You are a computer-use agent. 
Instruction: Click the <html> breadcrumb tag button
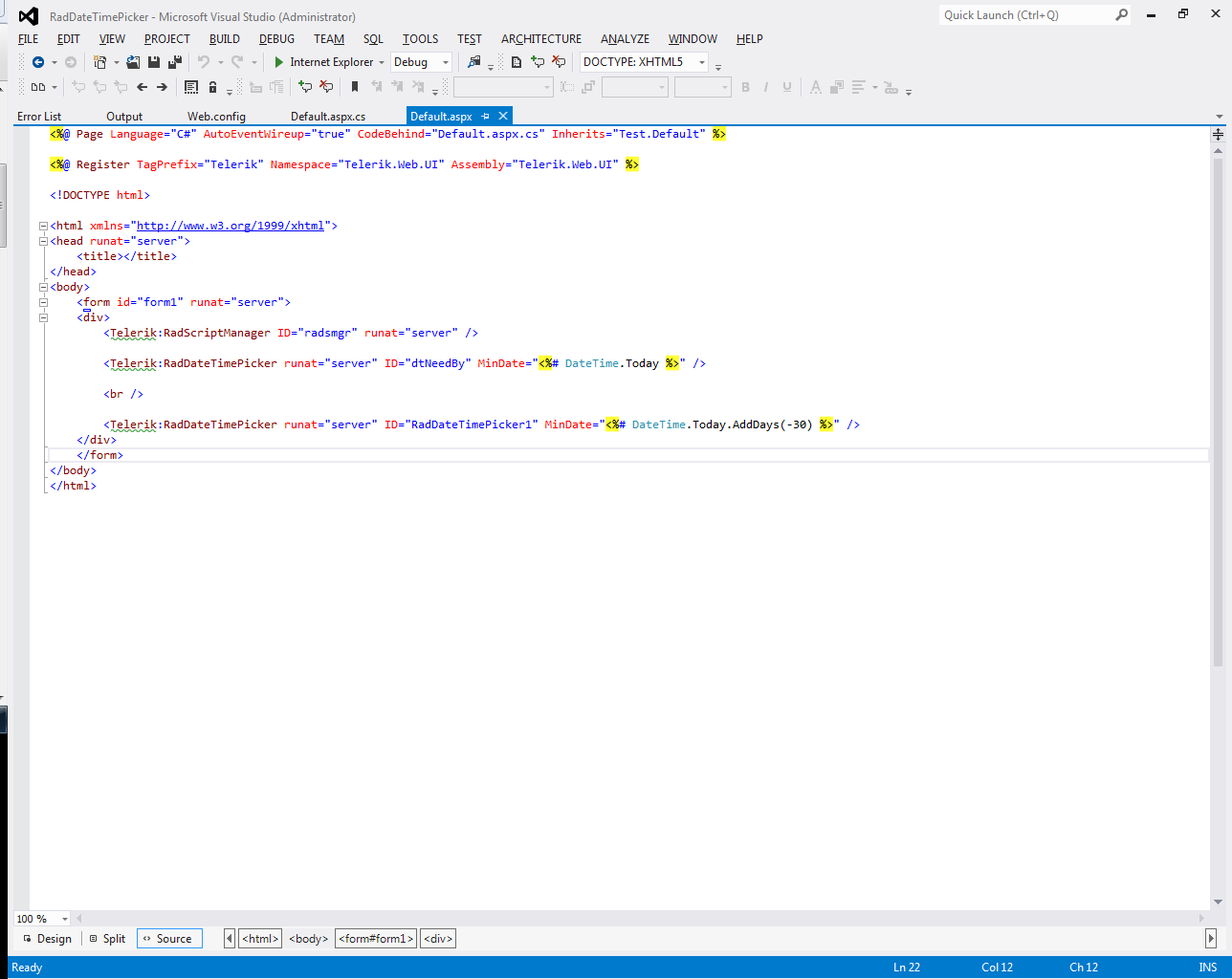click(x=260, y=939)
